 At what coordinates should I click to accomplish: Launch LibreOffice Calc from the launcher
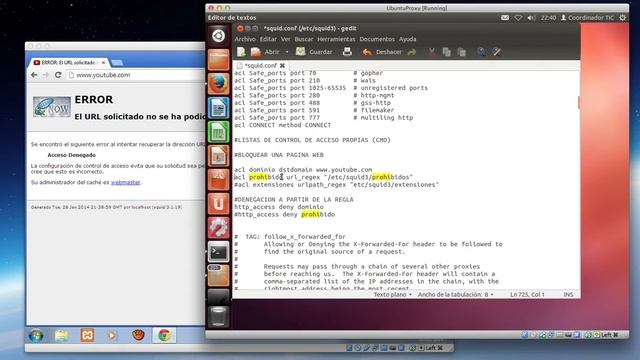(218, 132)
